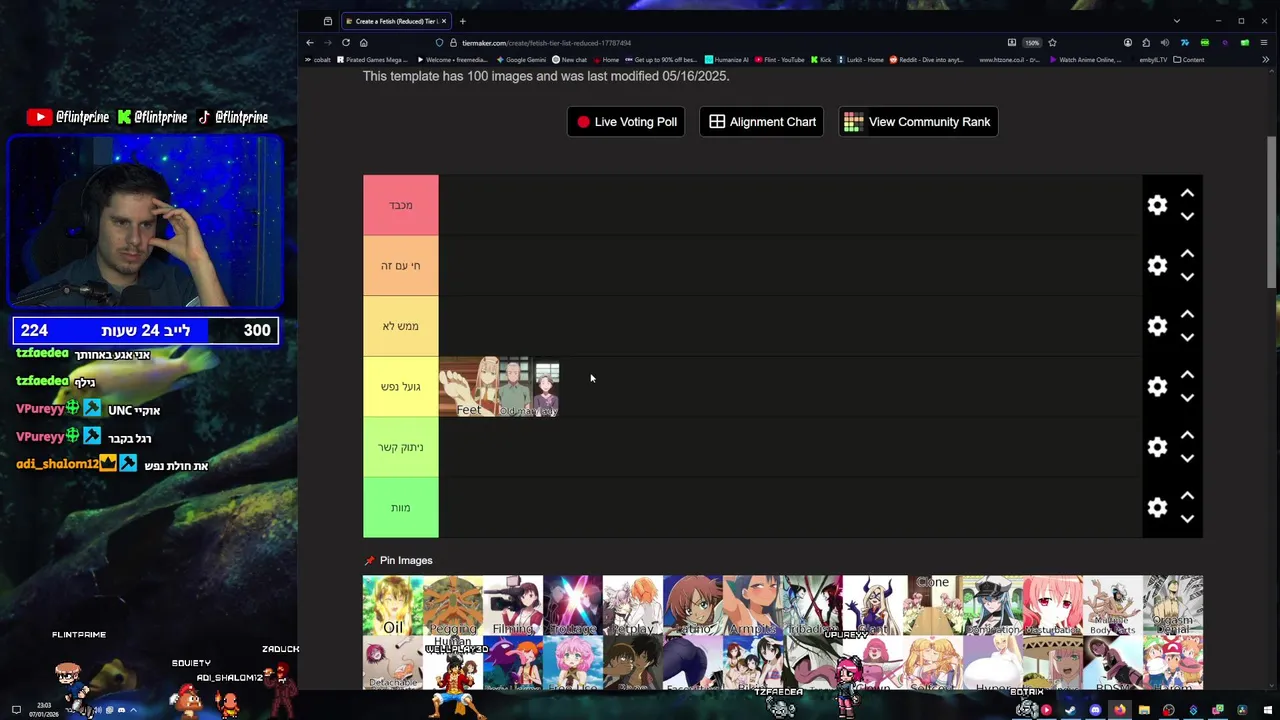This screenshot has height=720, width=1280.
Task: Open Discord from the Windows taskbar
Action: [1095, 710]
